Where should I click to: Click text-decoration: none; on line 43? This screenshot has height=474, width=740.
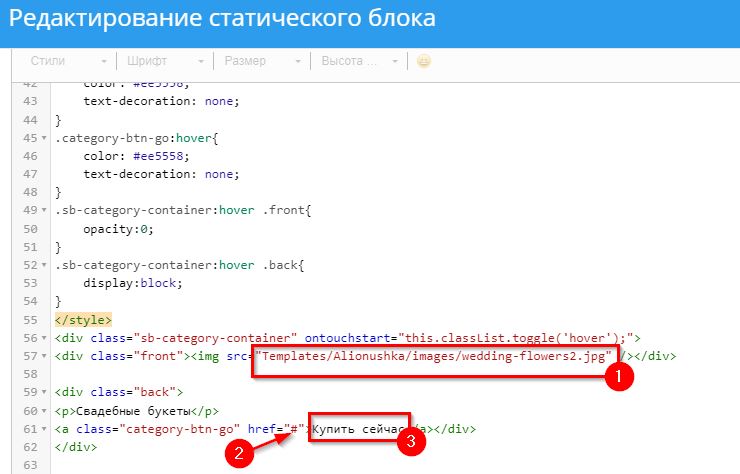coord(161,101)
